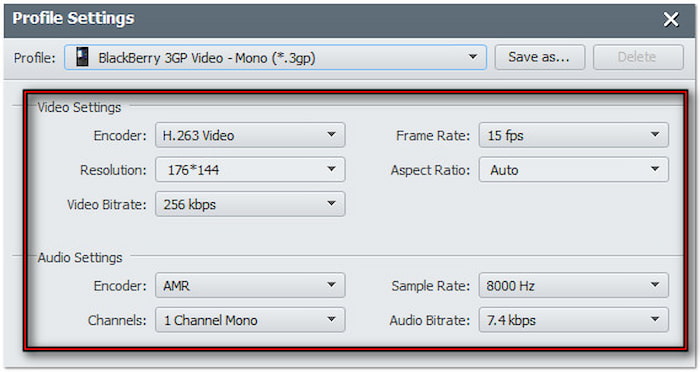Open the Video Bitrate dropdown

250,204
